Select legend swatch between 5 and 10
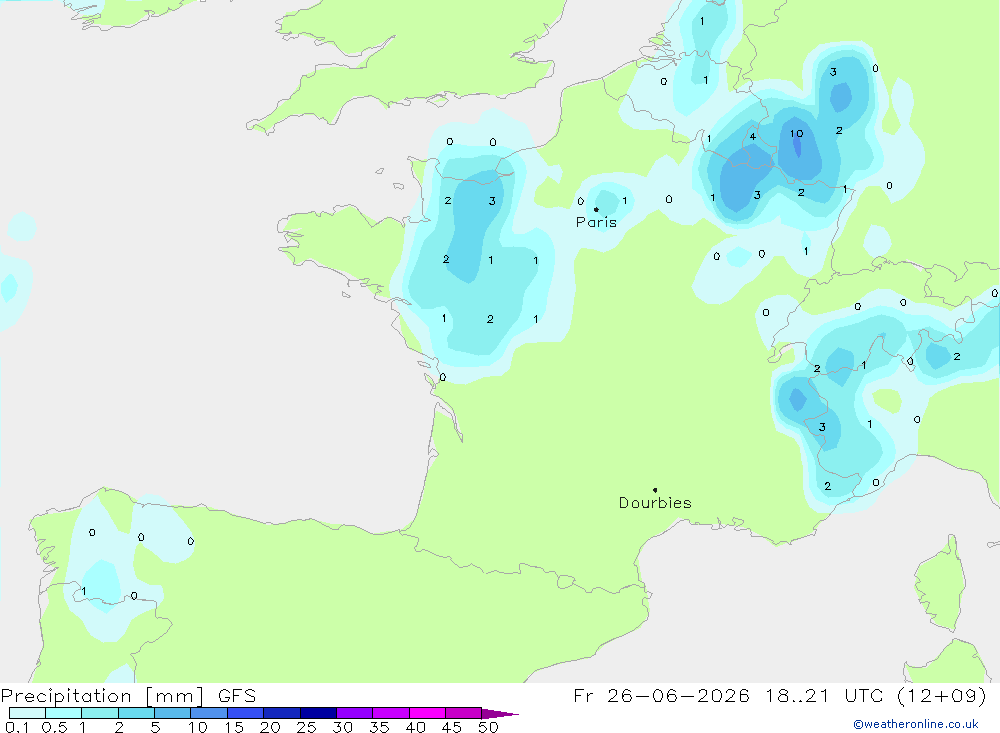The width and height of the screenshot is (1000, 733). (x=173, y=713)
